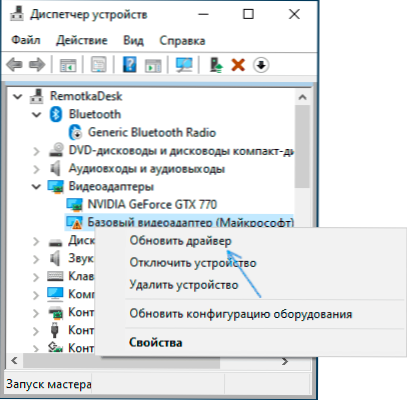Screen dimensions: 407x400
Task: Expand DVD-дисководы category
Action: (36, 151)
